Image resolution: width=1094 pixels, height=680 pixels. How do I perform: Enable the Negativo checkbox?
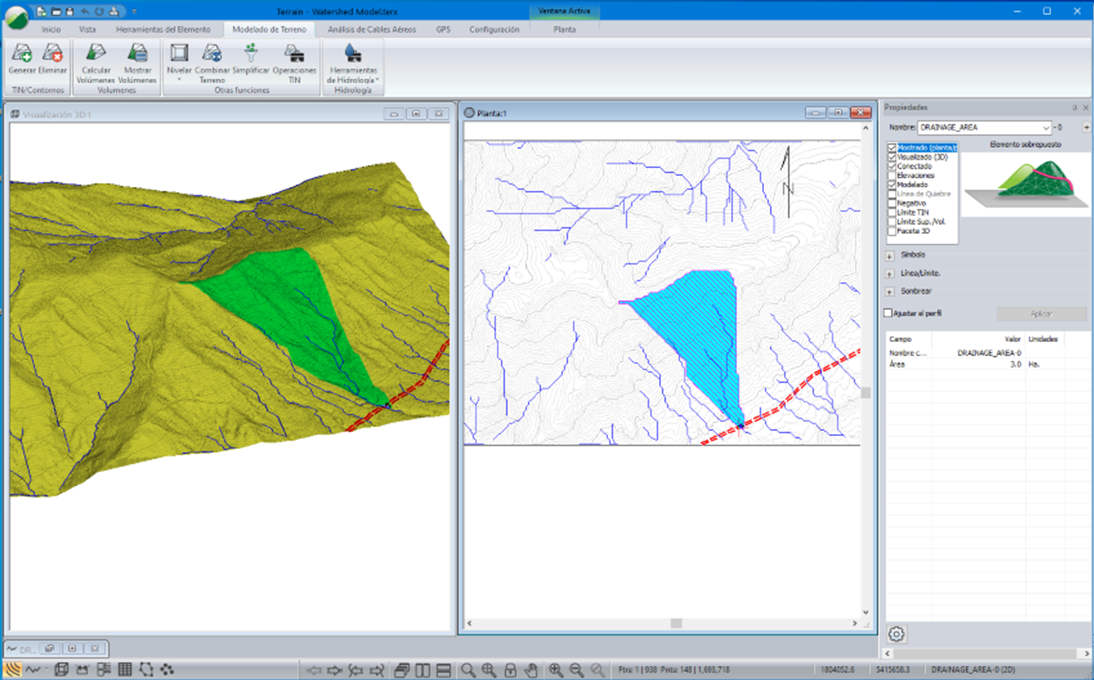(893, 203)
